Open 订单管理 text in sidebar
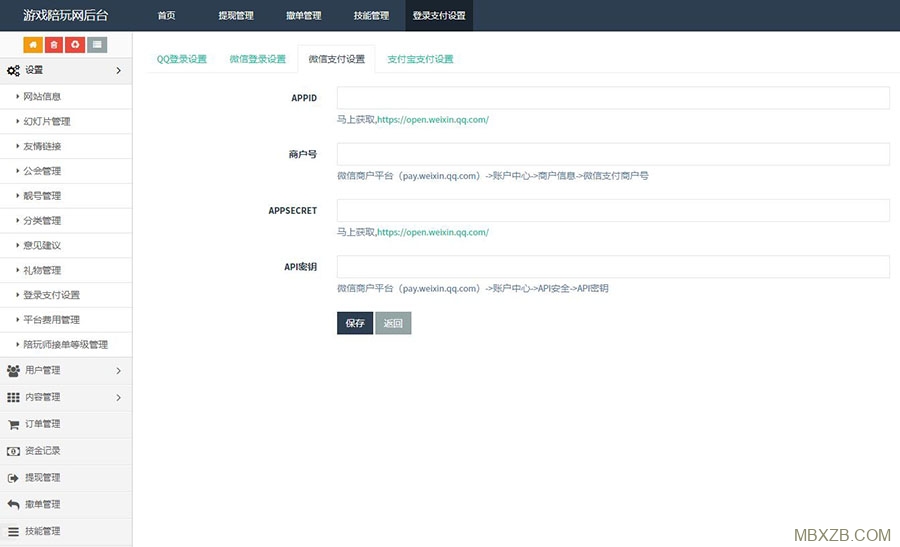900x547 pixels. pos(42,424)
